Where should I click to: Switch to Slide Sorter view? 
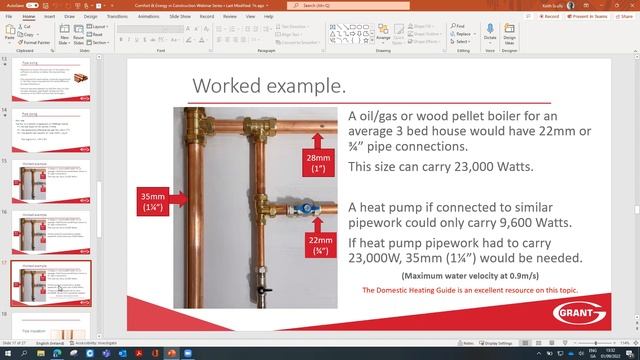coord(538,343)
